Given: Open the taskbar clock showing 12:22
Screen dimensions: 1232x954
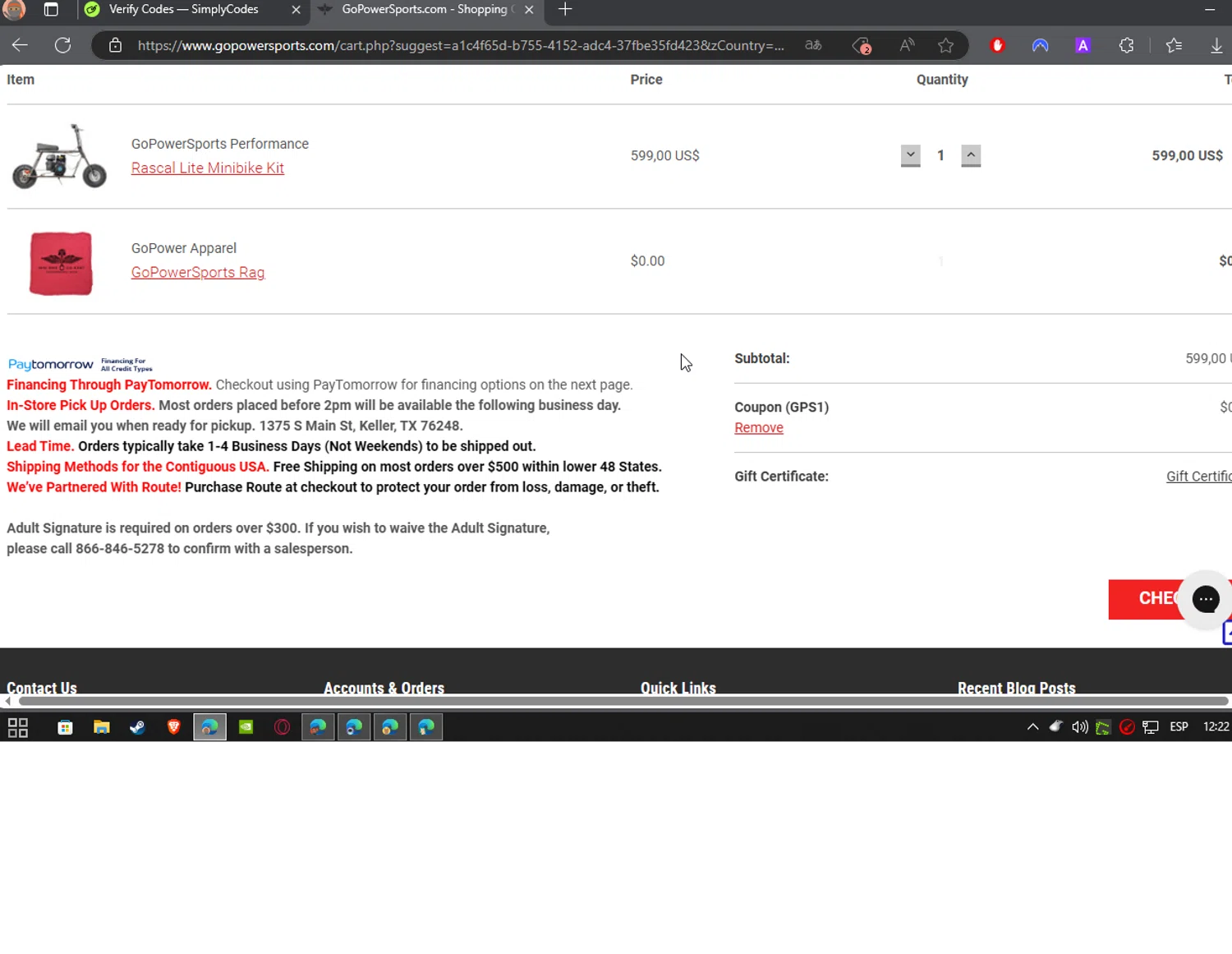Looking at the screenshot, I should 1216,727.
